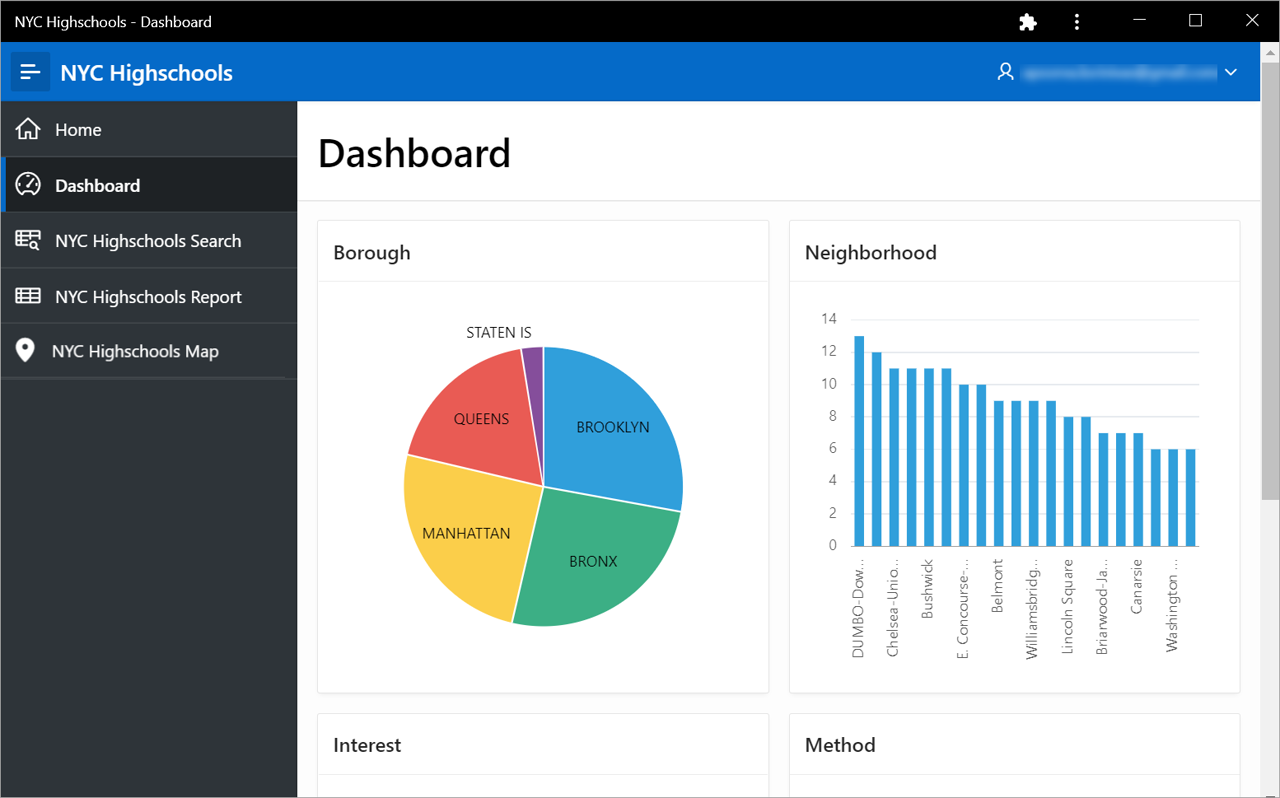This screenshot has width=1280, height=798.
Task: Open the browser extensions puzzle icon
Action: click(1027, 22)
